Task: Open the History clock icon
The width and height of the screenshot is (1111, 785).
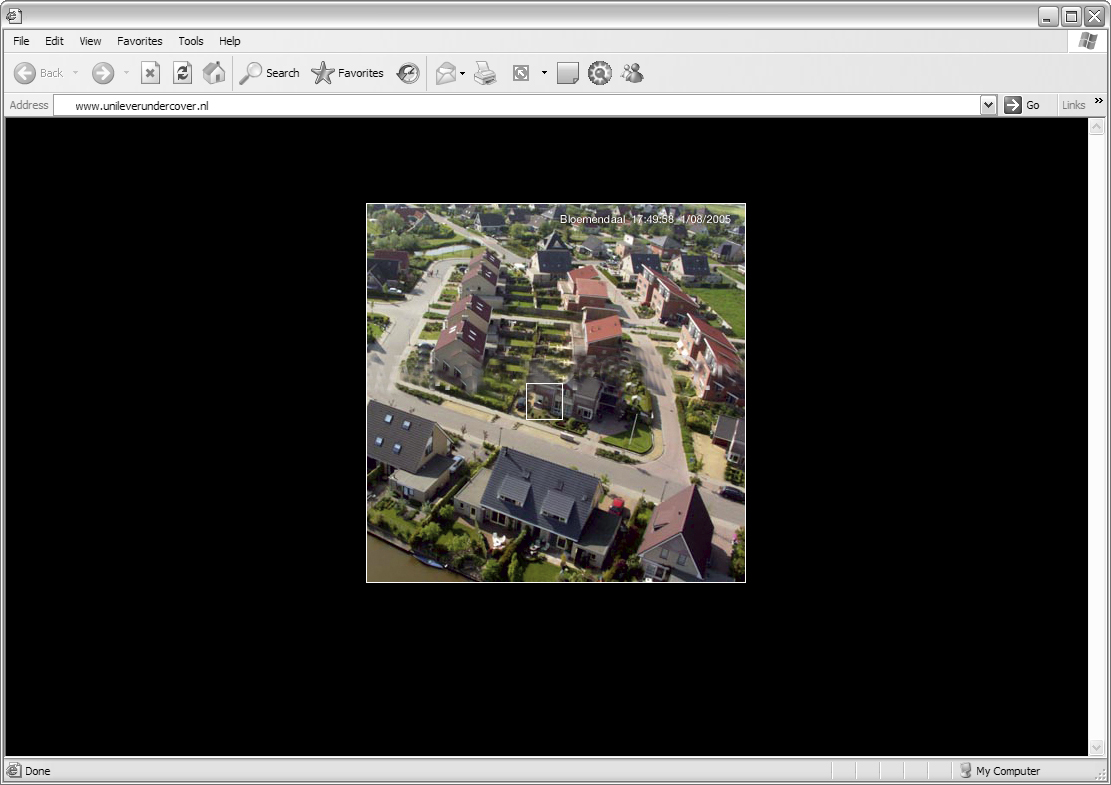Action: [408, 73]
